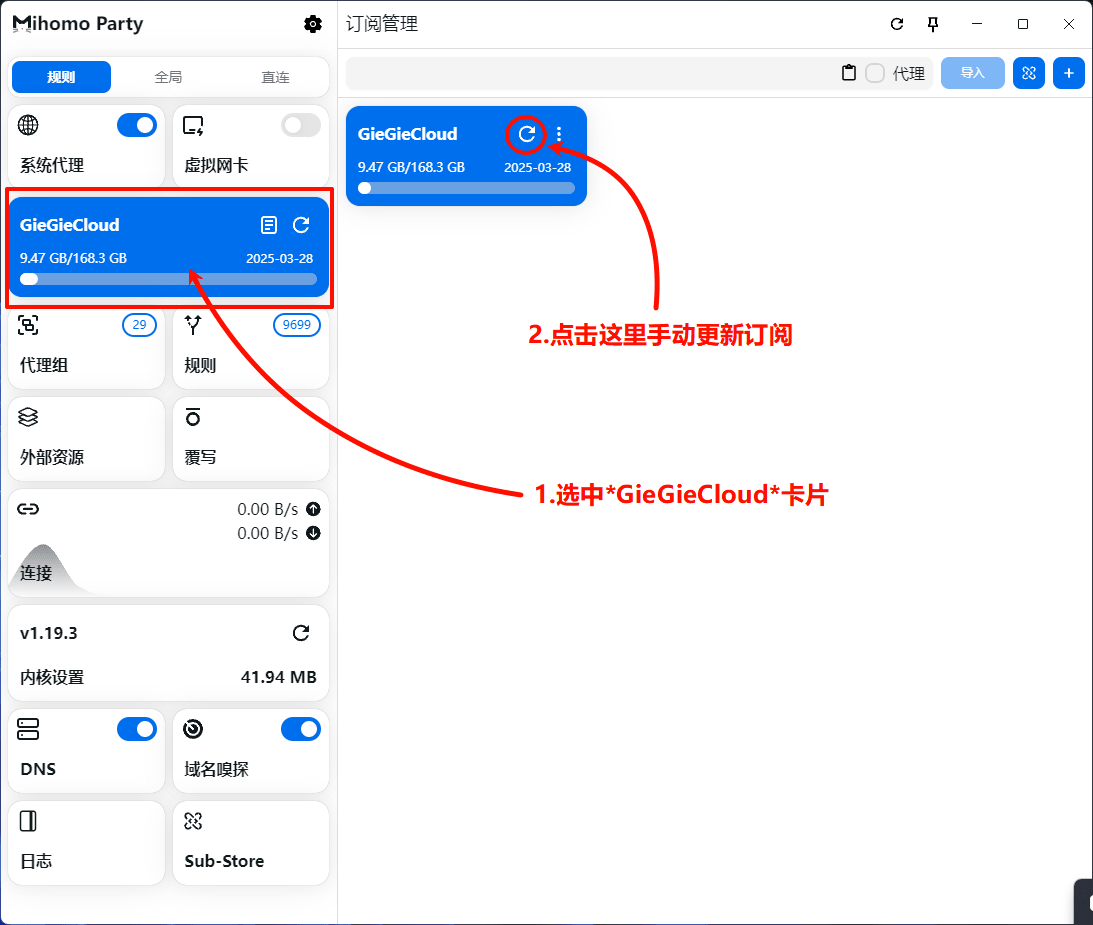Enable the 虚拟网卡 switch
This screenshot has height=925, width=1093.
[x=301, y=125]
